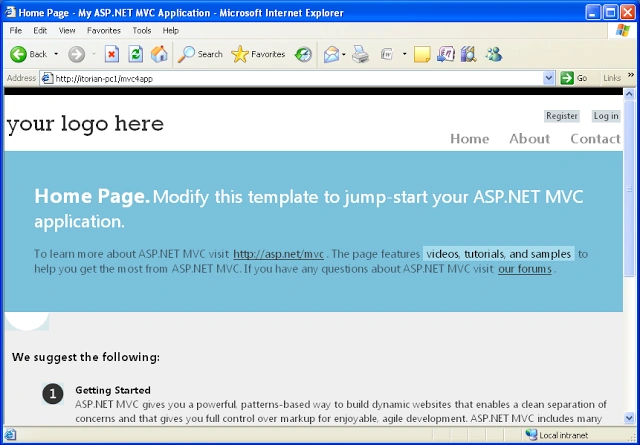Navigate to the Home nav link

(x=470, y=139)
